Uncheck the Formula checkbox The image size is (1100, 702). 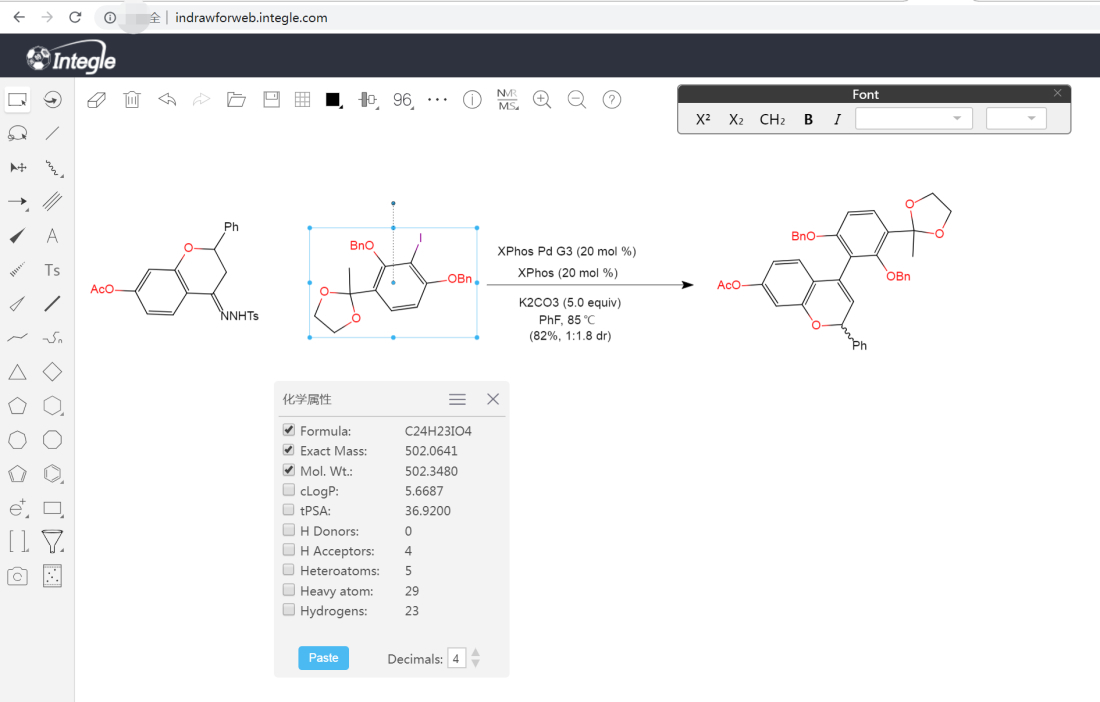[x=289, y=431]
